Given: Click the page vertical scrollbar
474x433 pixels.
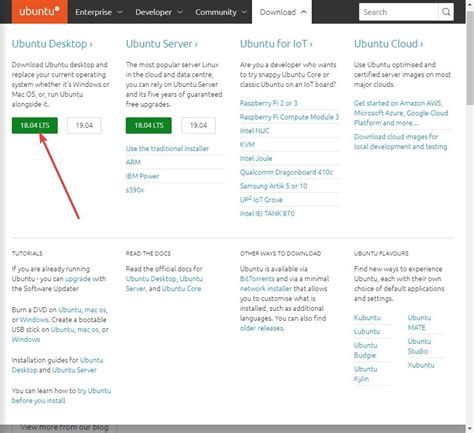Looking at the screenshot, I should point(470,217).
